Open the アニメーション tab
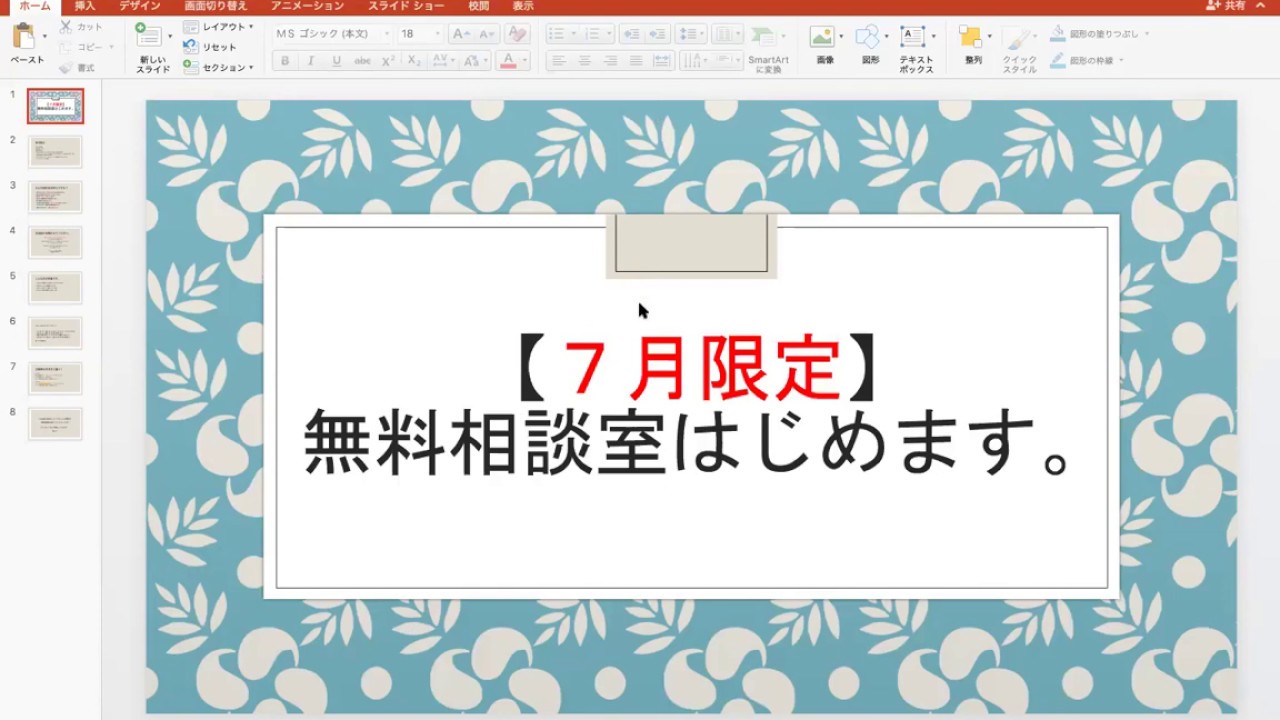 tap(307, 6)
